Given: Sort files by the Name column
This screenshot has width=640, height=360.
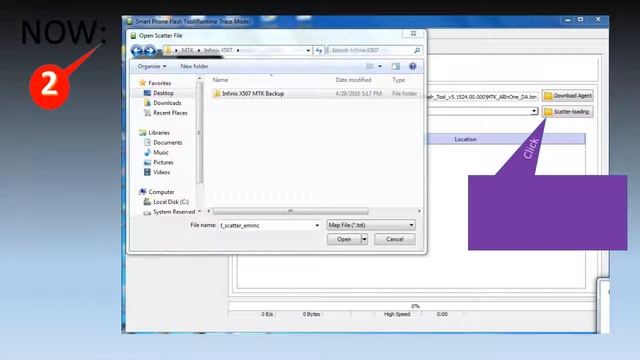Looking at the screenshot, I should [x=220, y=80].
